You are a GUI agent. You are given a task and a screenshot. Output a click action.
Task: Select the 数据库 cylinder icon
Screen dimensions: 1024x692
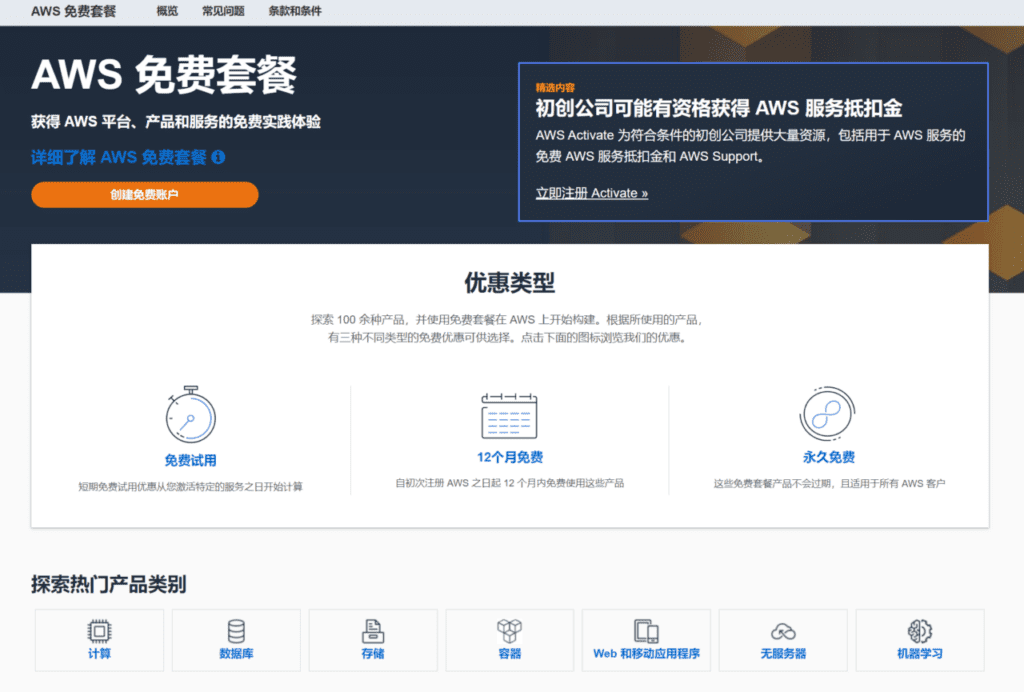[236, 631]
